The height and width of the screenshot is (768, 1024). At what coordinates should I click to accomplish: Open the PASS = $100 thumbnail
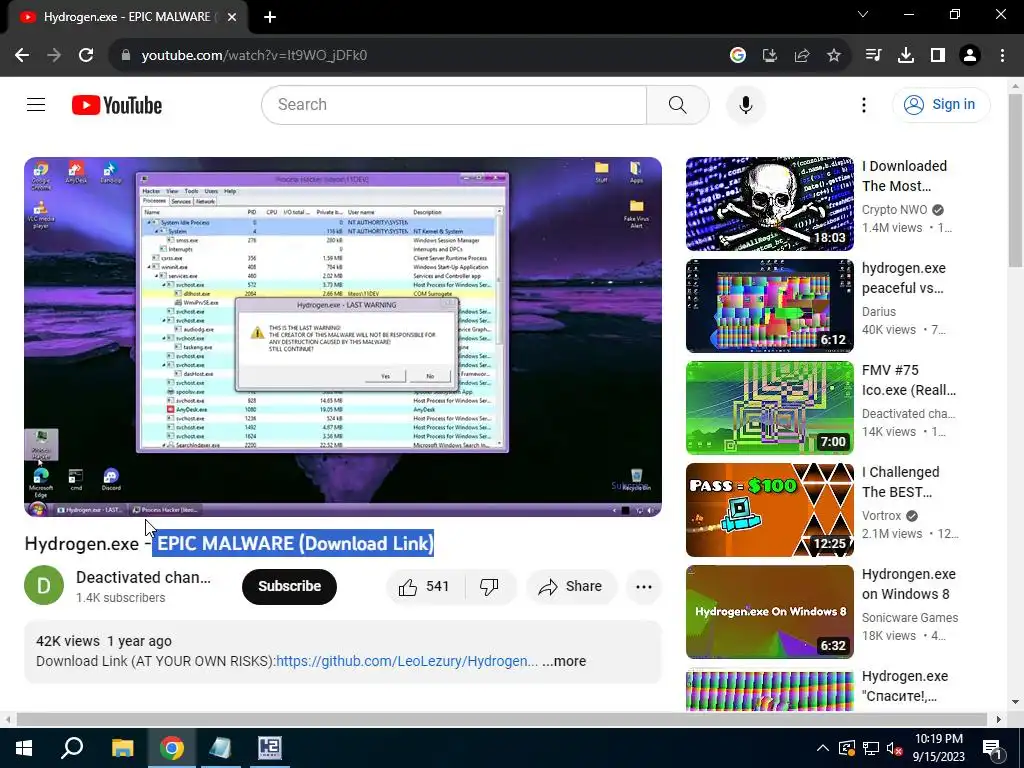coord(769,509)
